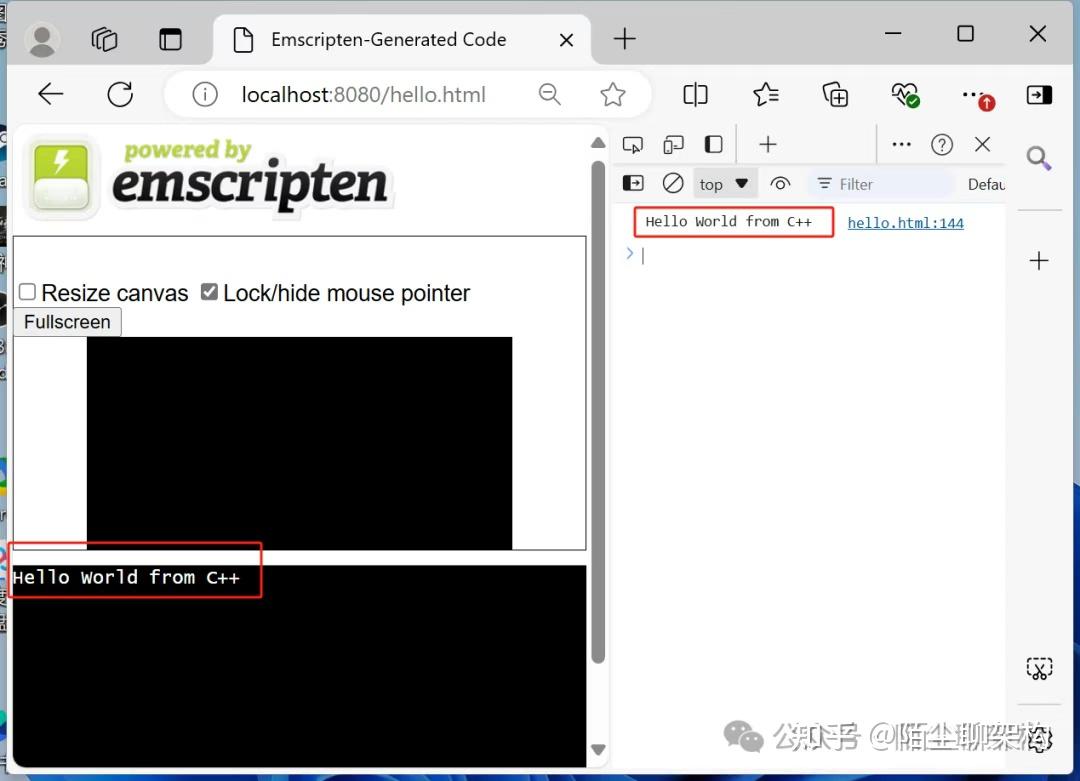Toggle device emulation mode in DevTools
Image resolution: width=1080 pixels, height=781 pixels.
673,144
